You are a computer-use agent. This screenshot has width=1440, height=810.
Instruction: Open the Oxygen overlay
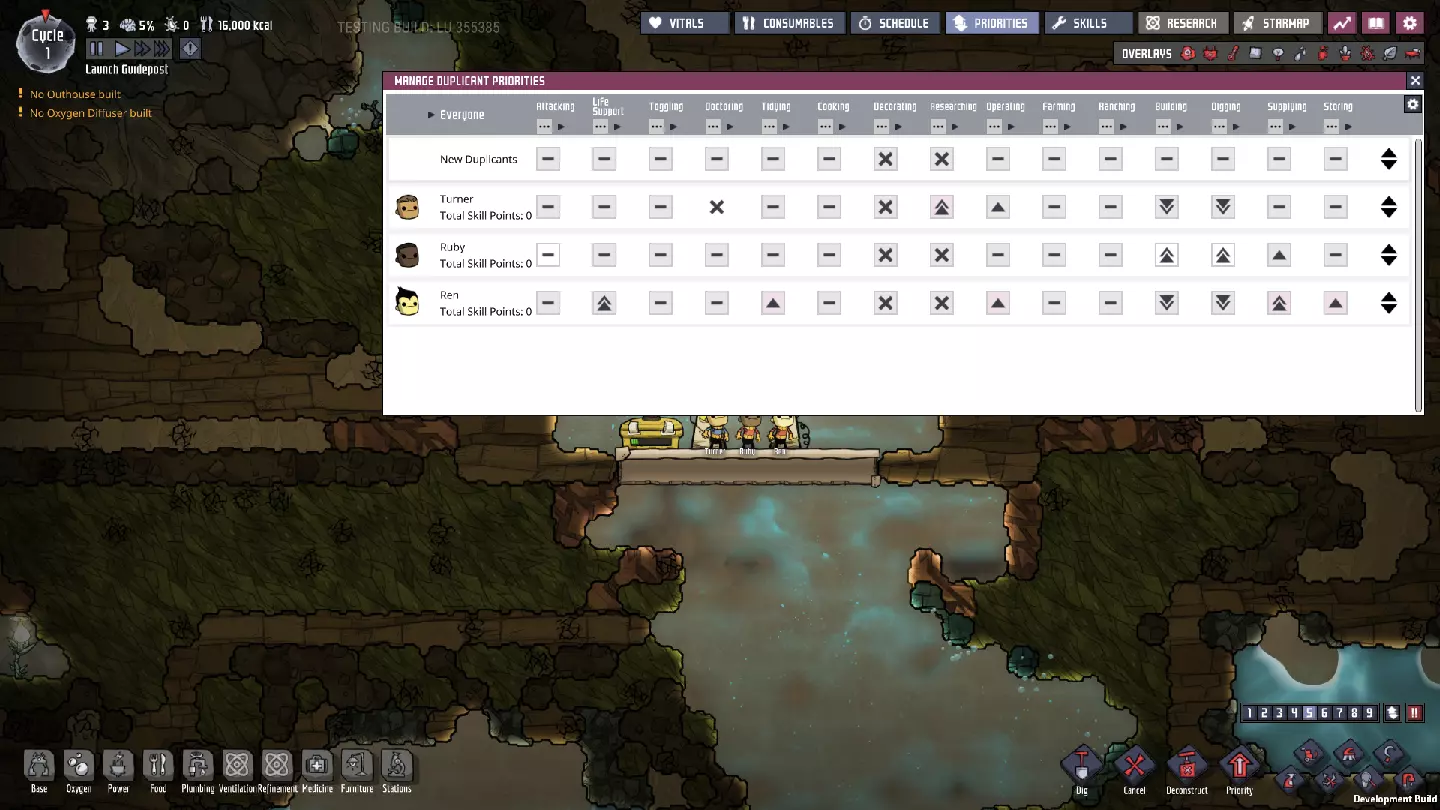[x=1188, y=53]
